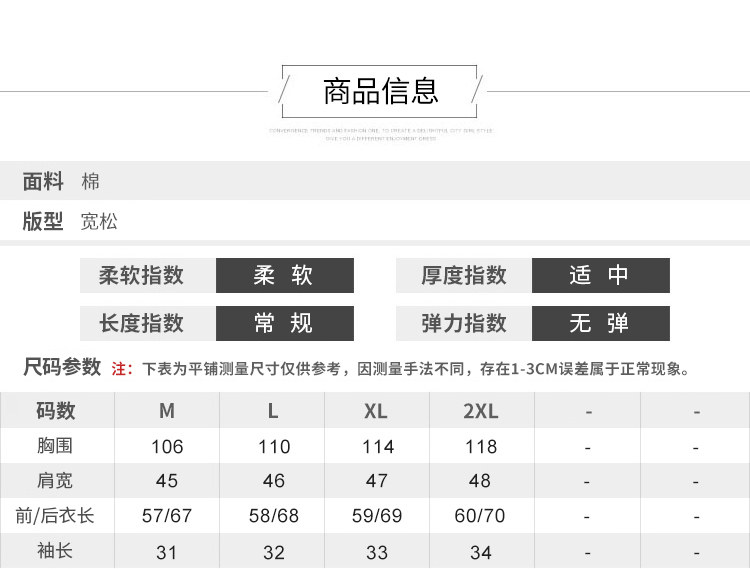This screenshot has width=750, height=569.
Task: Select the 尺码参数 heading
Action: pos(62,367)
